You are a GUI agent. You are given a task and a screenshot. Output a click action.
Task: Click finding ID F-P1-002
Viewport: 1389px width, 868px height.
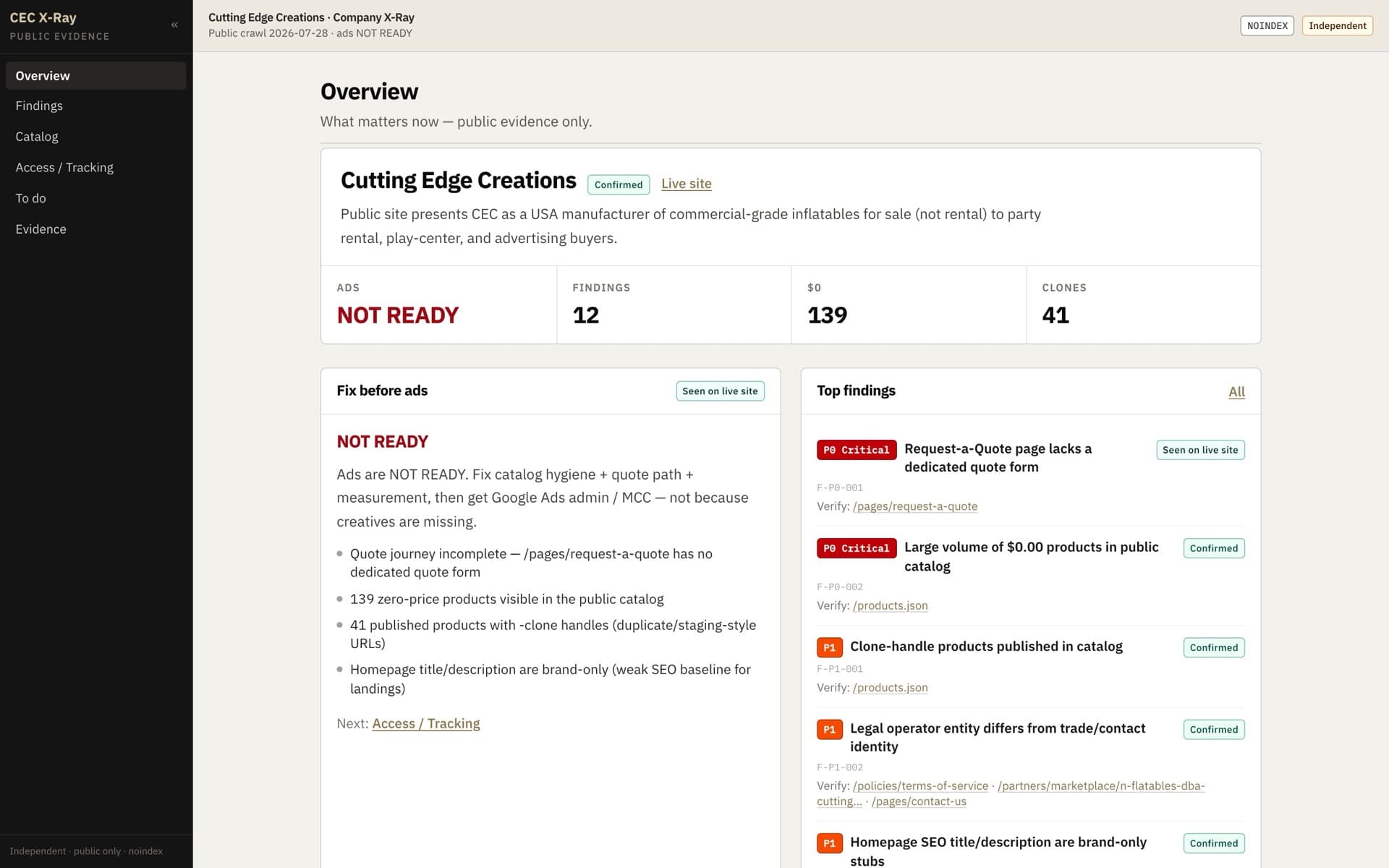[x=840, y=767]
